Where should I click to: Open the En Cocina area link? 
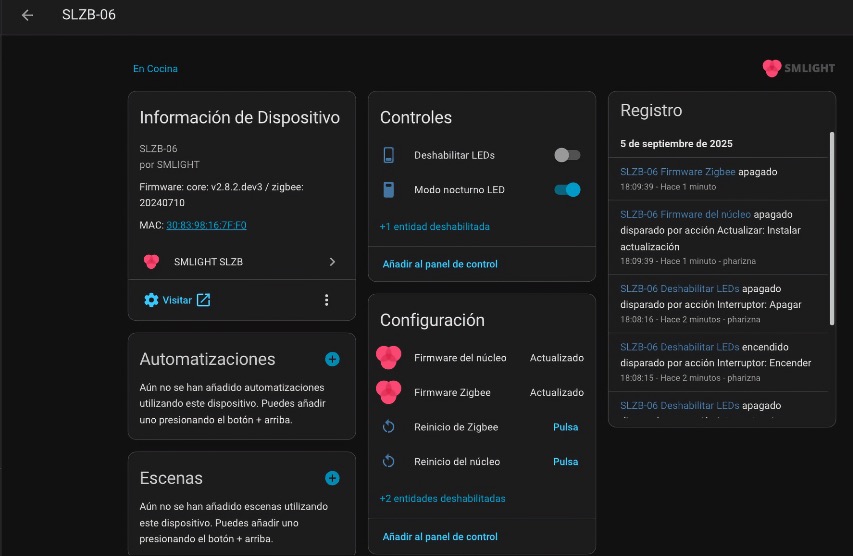point(155,69)
